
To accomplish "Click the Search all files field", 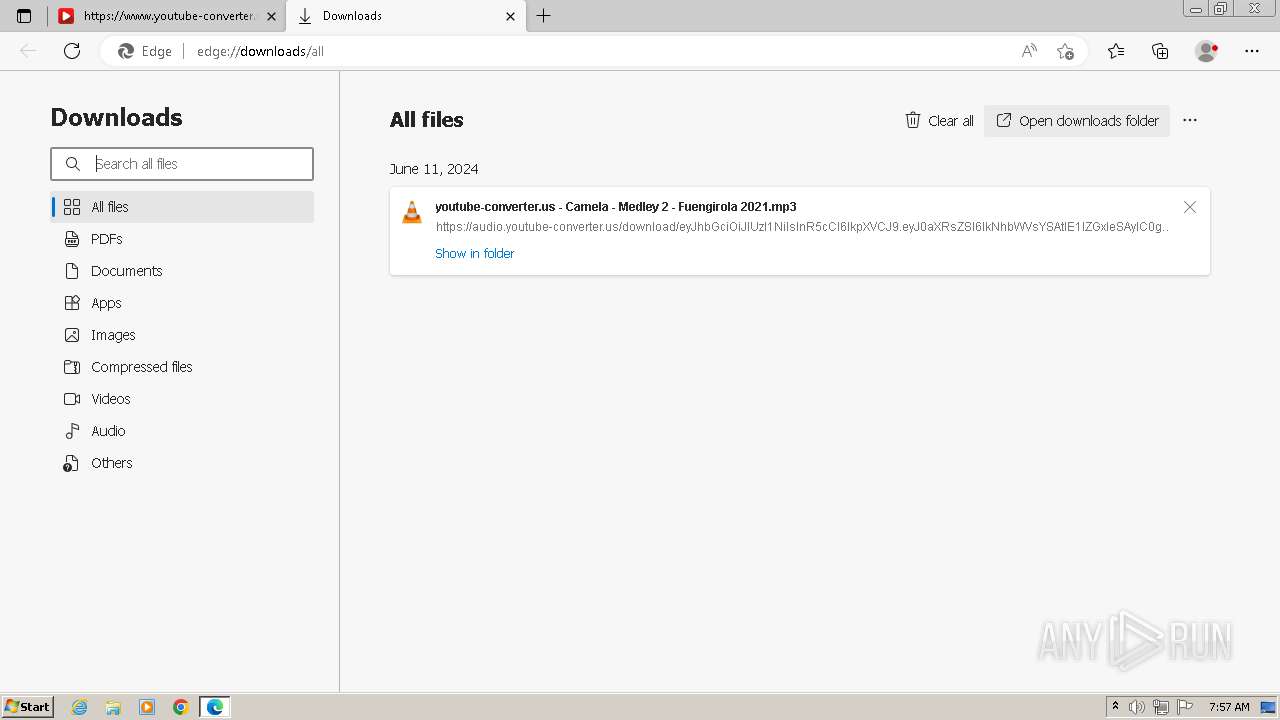I will point(182,164).
